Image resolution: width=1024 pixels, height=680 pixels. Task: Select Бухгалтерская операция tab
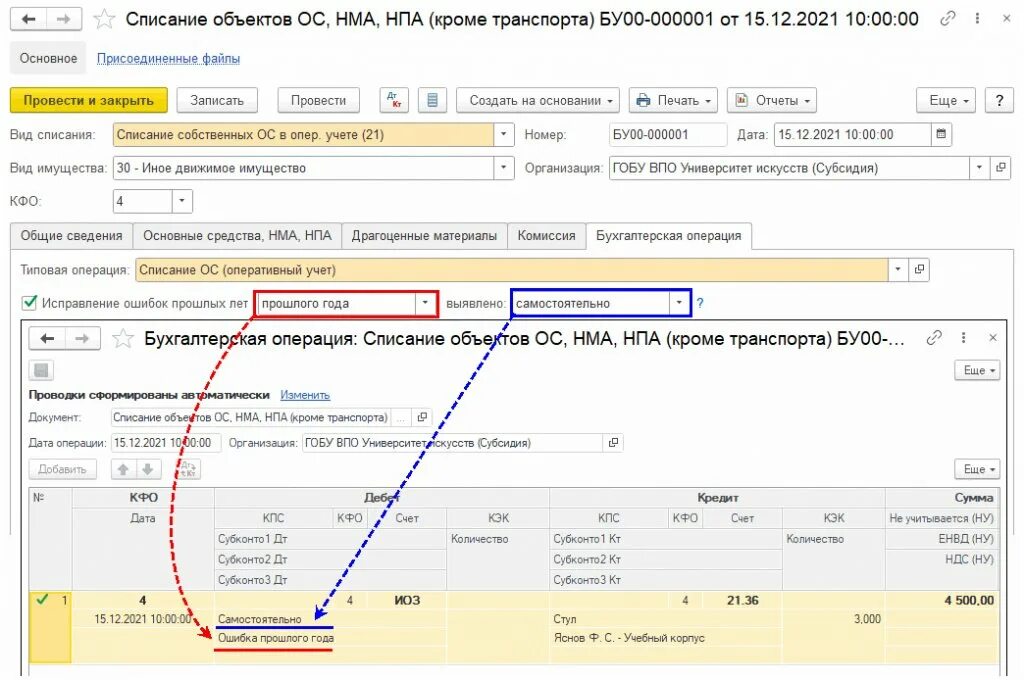[669, 236]
